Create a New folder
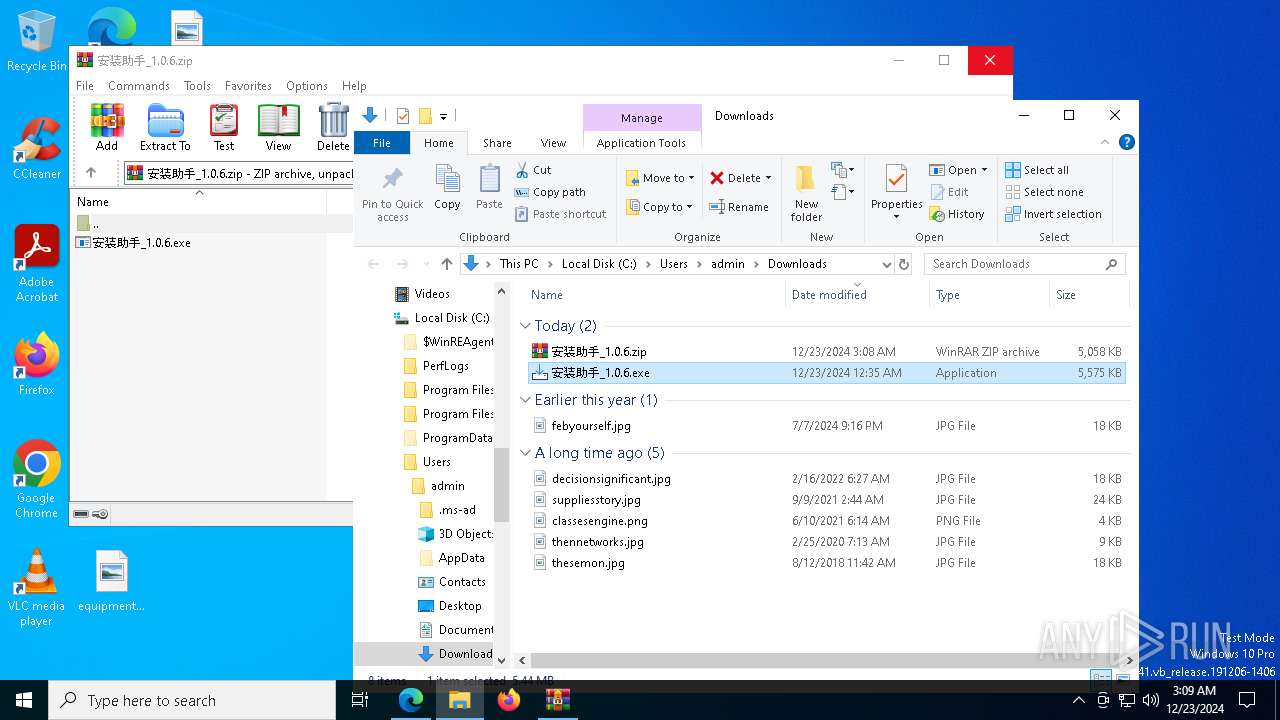The height and width of the screenshot is (720, 1280). point(806,194)
